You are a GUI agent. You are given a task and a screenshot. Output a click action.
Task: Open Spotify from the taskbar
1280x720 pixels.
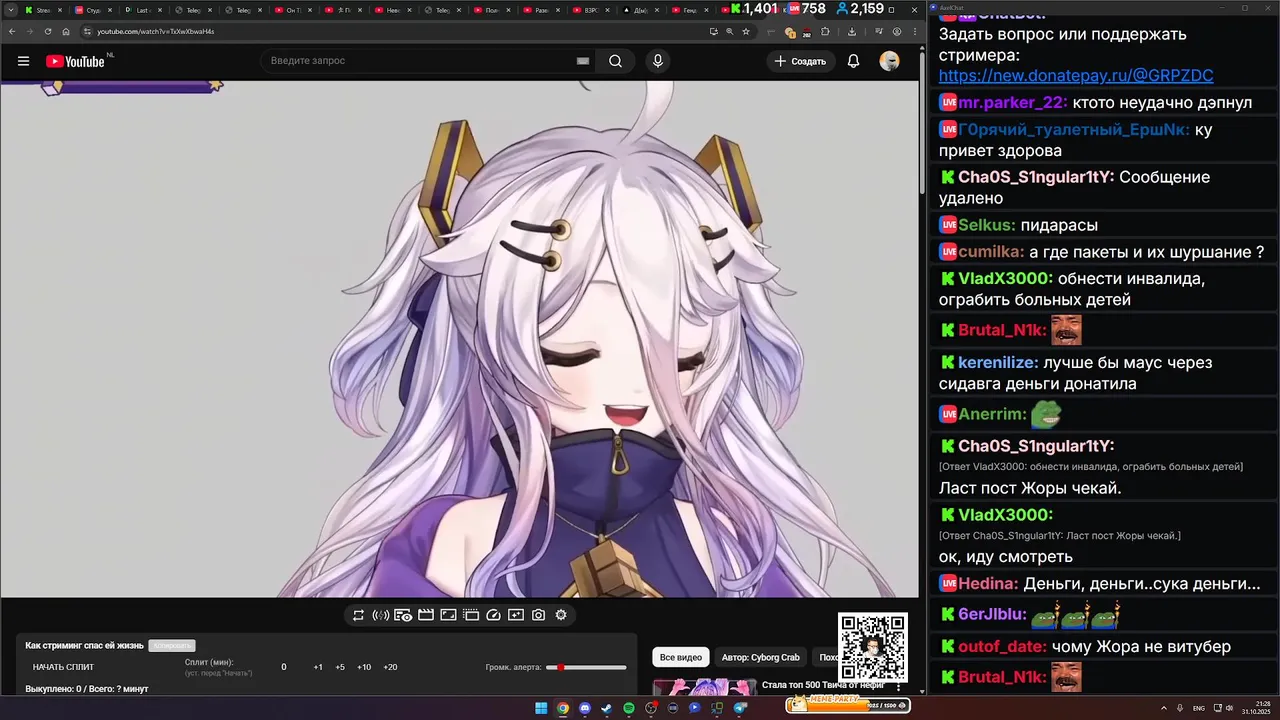click(x=629, y=708)
